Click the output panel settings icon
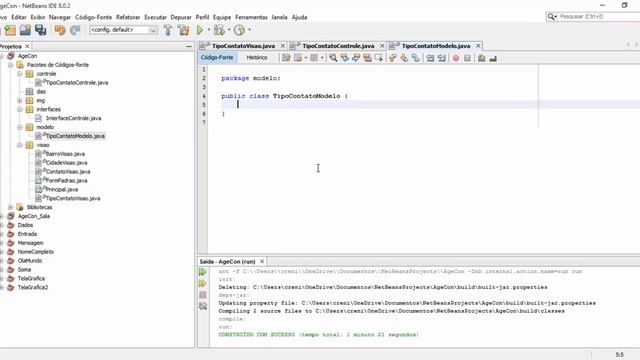The height and width of the screenshot is (360, 640). coord(202,306)
